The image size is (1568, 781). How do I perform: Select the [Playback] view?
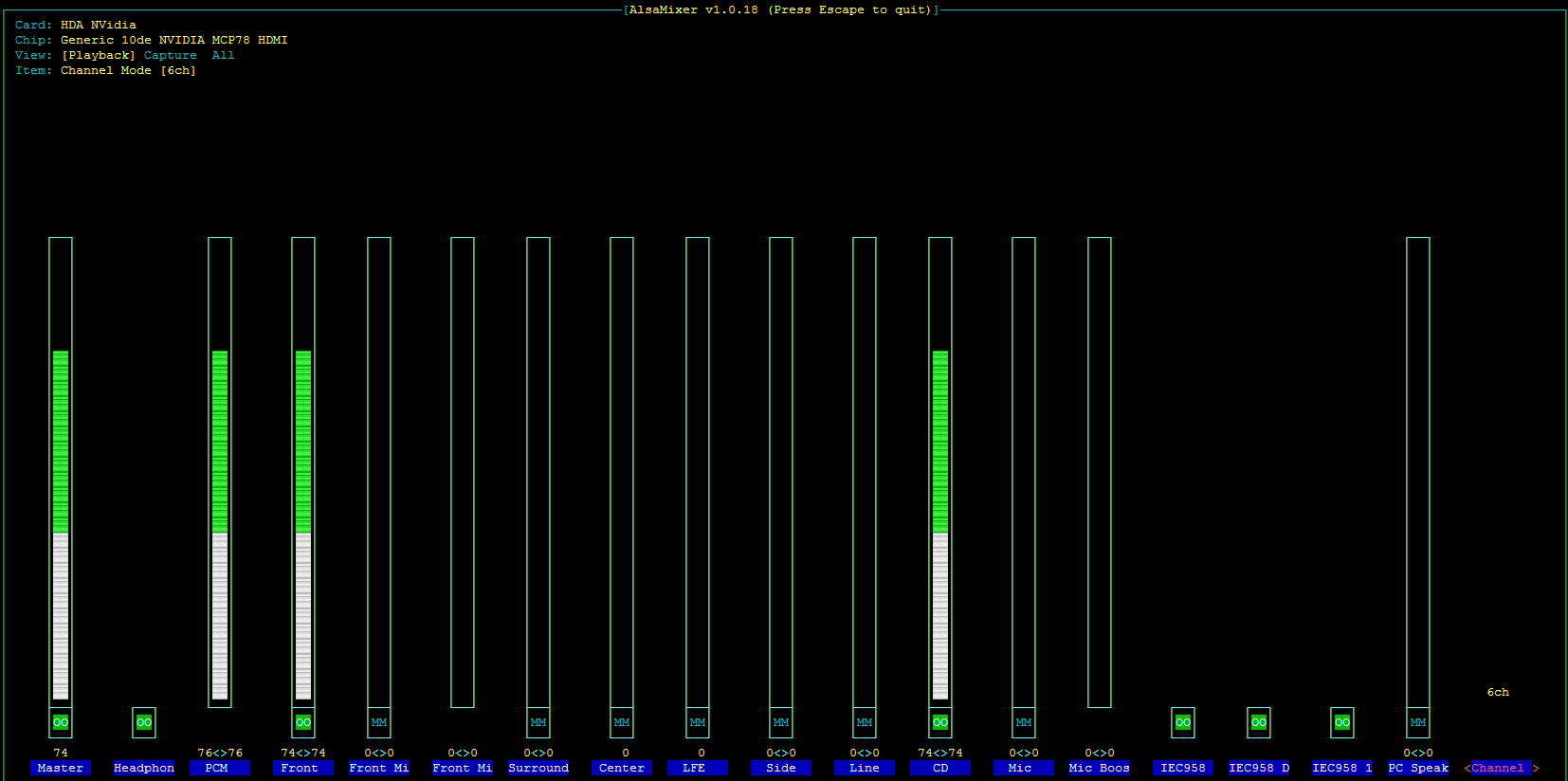point(99,55)
